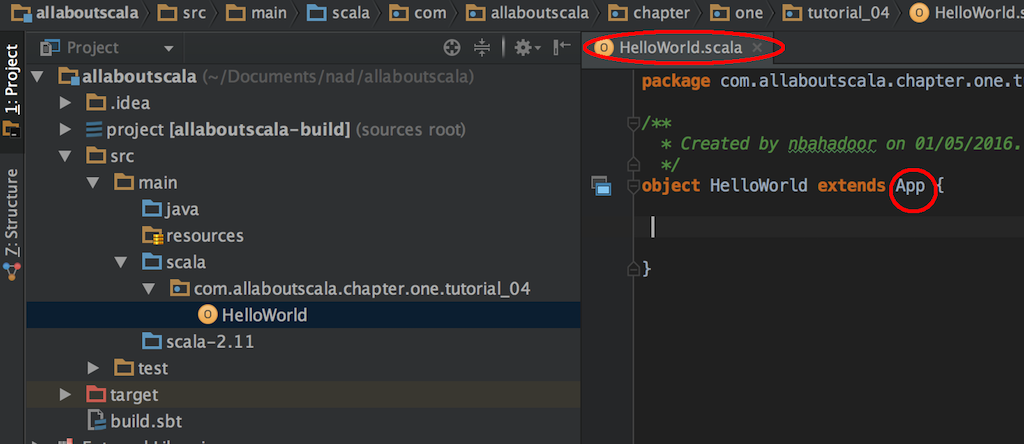
Task: Fold the HelloWorld object body toggle
Action: click(632, 187)
